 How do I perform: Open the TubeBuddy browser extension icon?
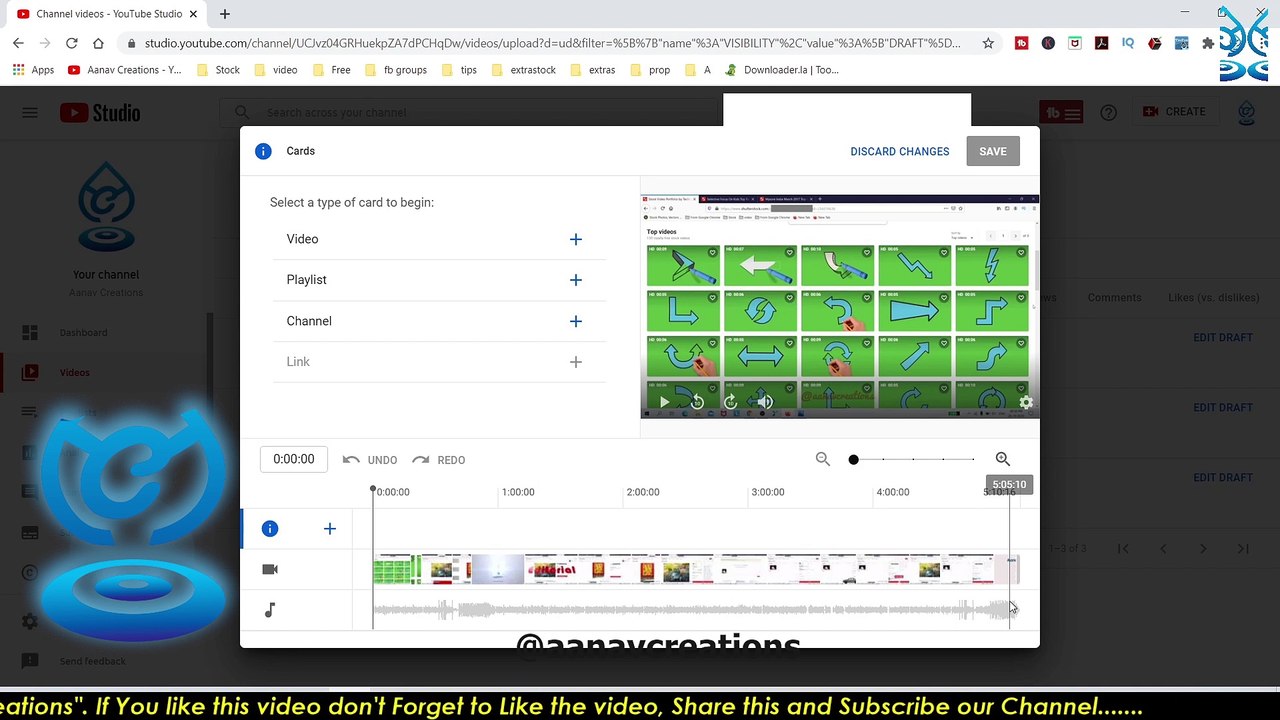point(1021,43)
